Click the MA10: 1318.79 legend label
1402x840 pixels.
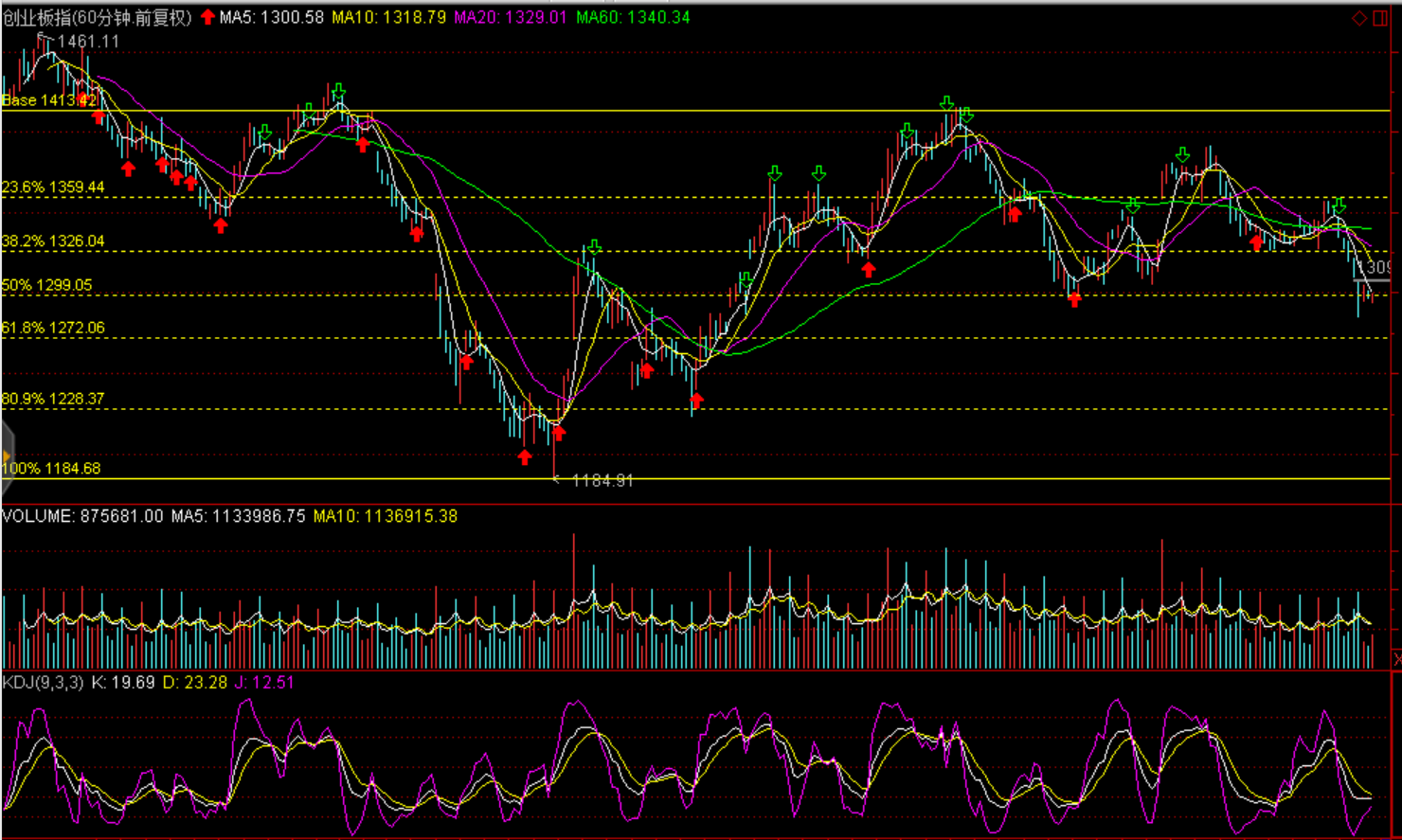[388, 17]
